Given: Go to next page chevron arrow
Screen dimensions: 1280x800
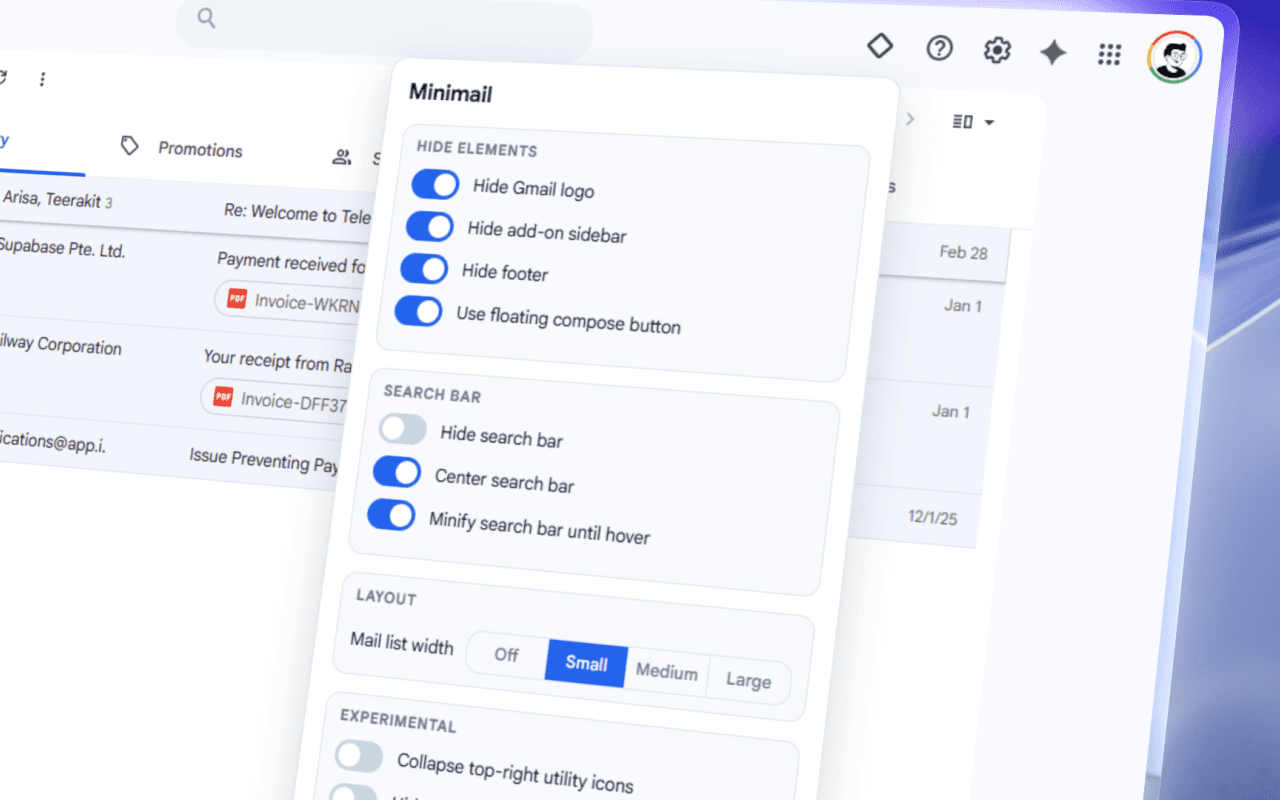Looking at the screenshot, I should tap(910, 119).
